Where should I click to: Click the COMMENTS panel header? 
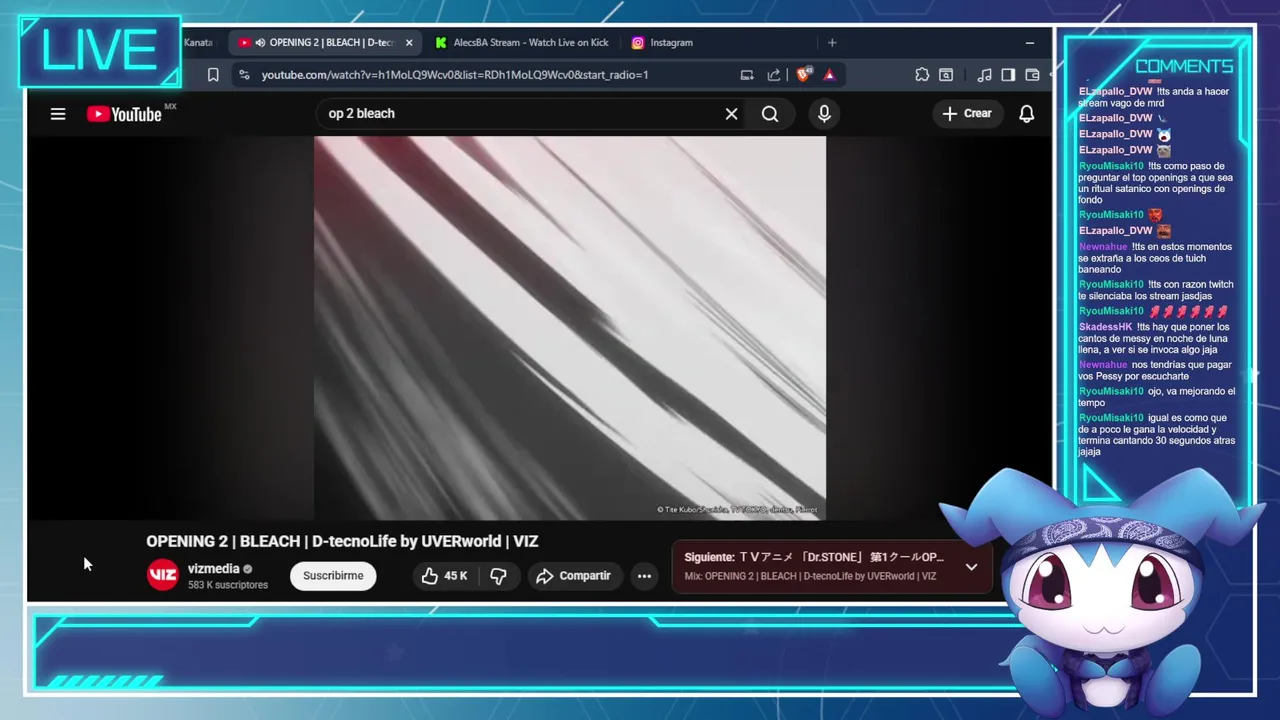point(1184,66)
